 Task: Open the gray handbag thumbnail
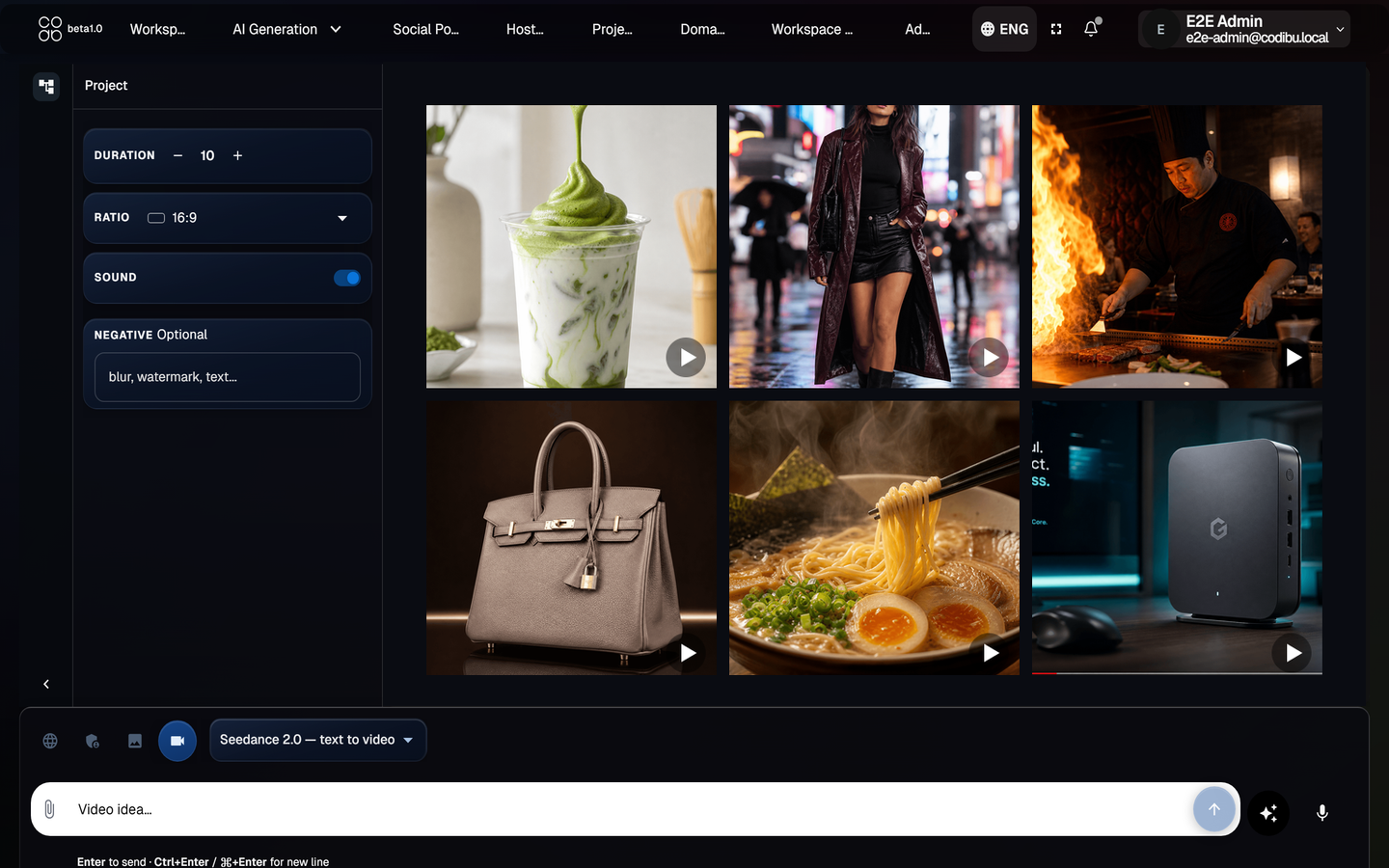[x=571, y=538]
